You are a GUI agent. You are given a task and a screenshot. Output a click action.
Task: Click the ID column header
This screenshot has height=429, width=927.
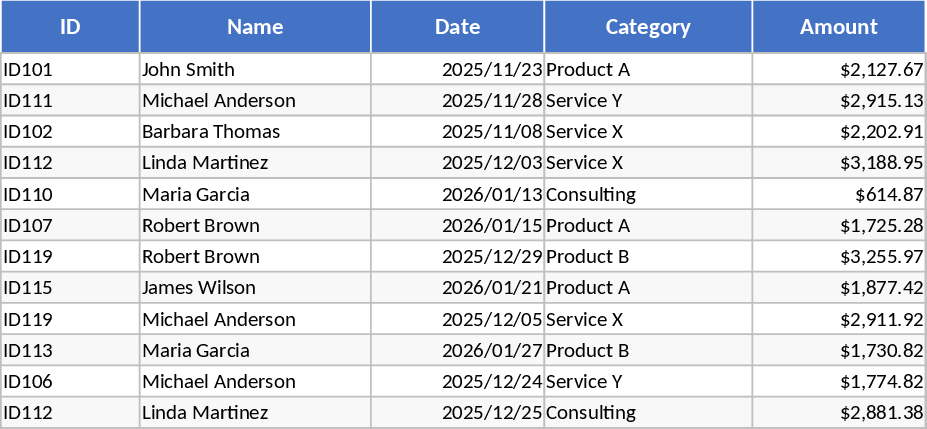pos(70,27)
